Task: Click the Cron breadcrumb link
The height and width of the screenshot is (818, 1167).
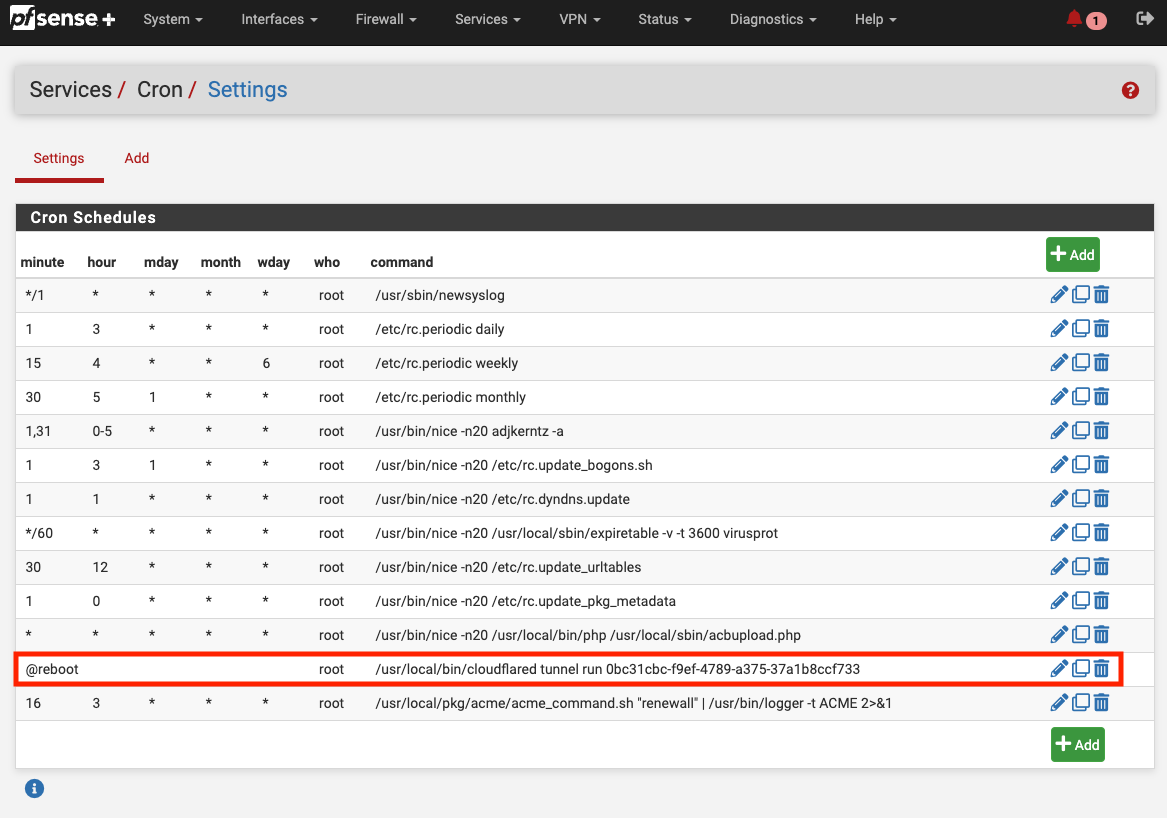Action: pyautogui.click(x=159, y=90)
